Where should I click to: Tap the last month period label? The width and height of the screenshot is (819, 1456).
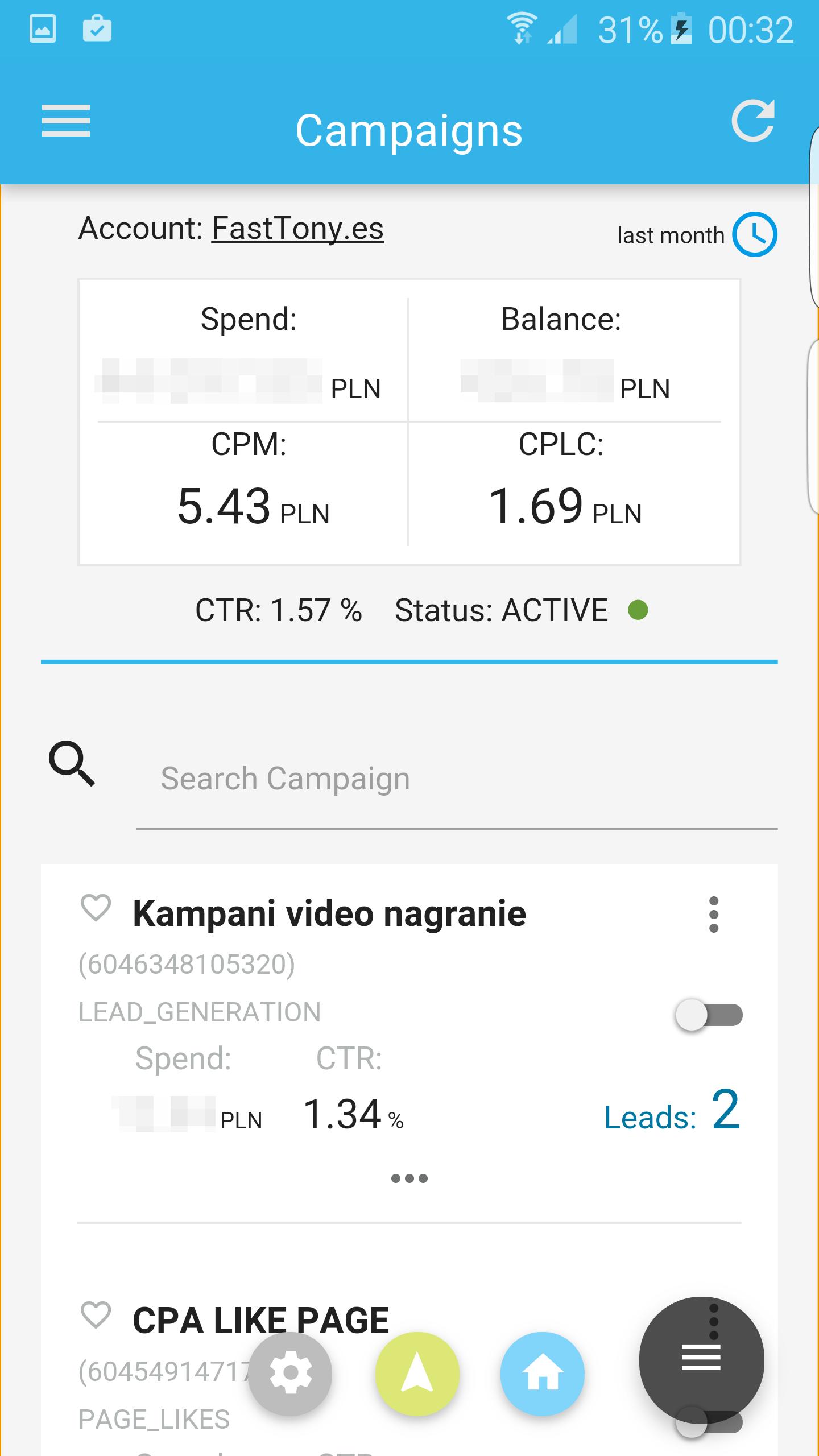point(671,235)
